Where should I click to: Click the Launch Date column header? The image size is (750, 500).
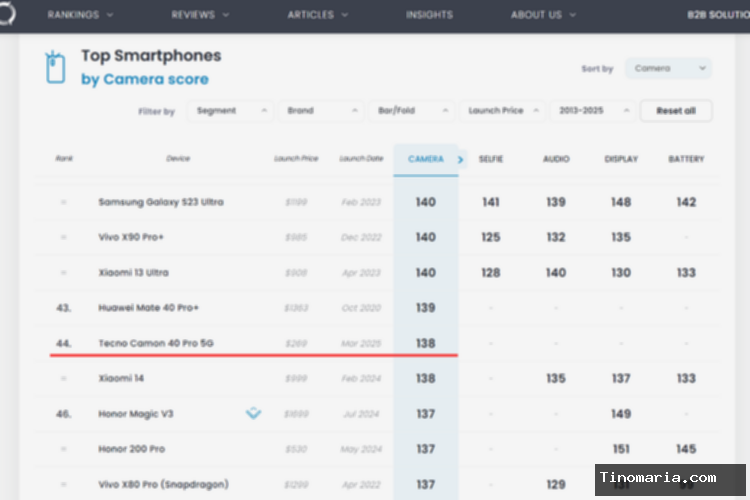point(361,158)
